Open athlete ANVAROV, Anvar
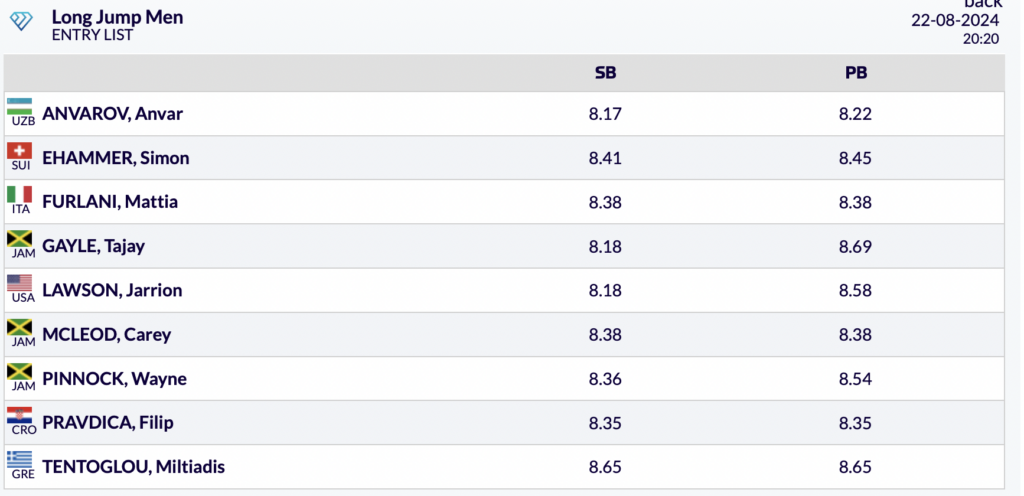 point(112,114)
